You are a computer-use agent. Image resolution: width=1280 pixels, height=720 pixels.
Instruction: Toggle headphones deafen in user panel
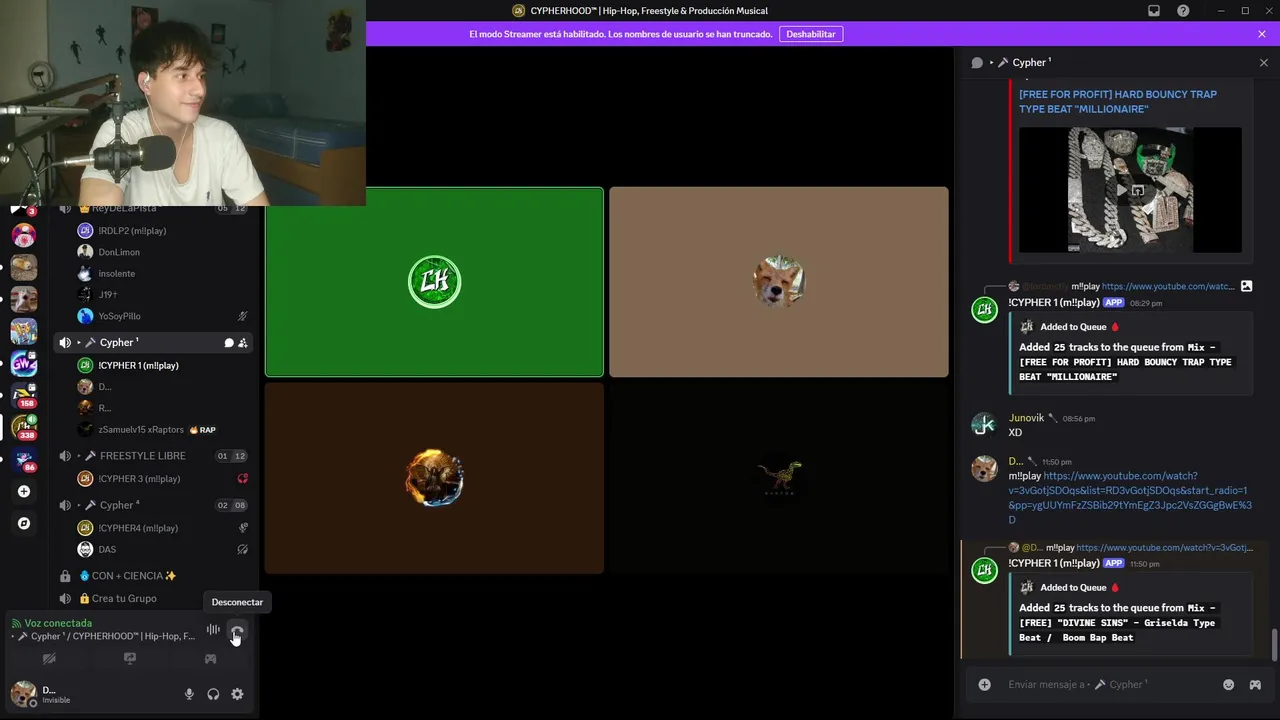(x=213, y=694)
